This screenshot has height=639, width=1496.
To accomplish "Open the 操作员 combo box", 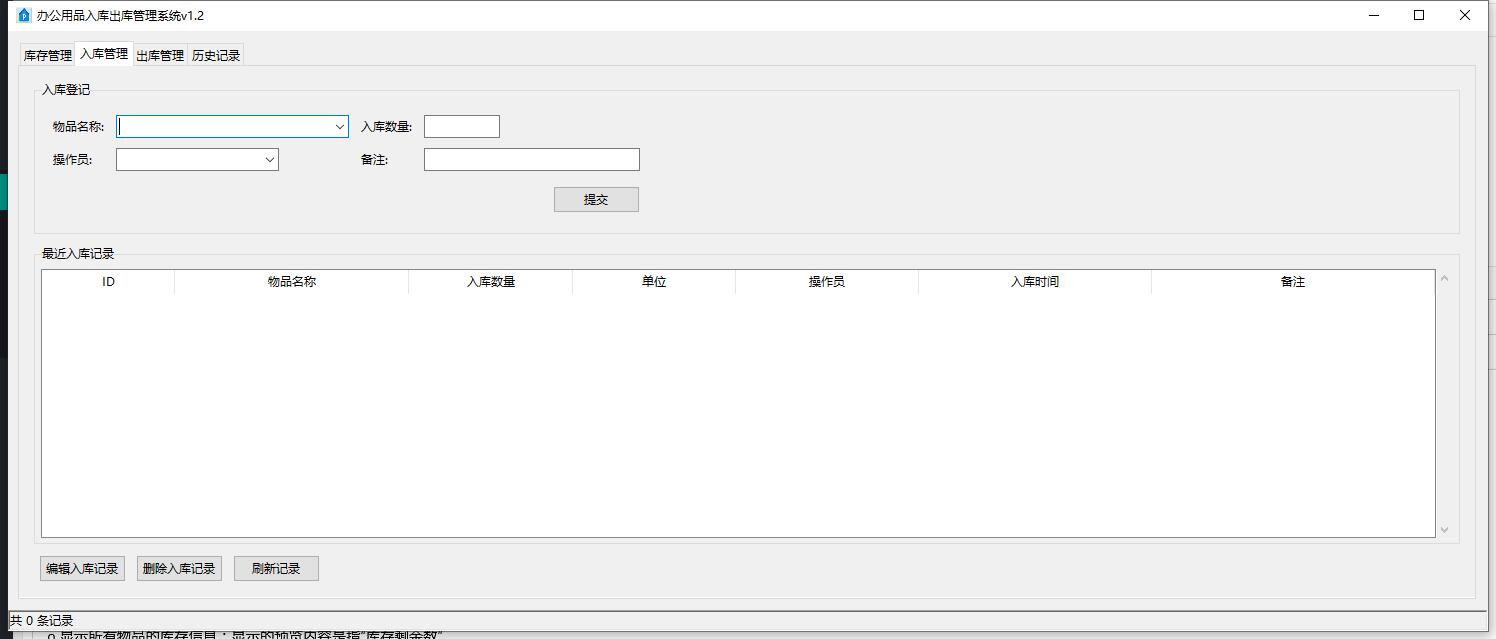I will tap(269, 160).
